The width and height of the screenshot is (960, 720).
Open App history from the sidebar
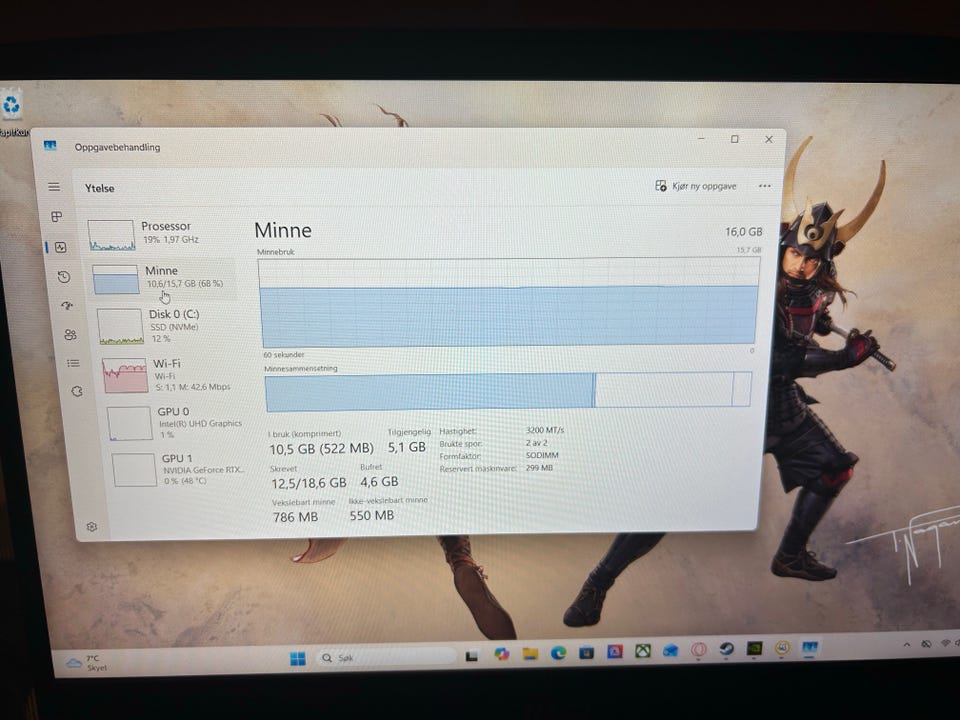click(64, 277)
